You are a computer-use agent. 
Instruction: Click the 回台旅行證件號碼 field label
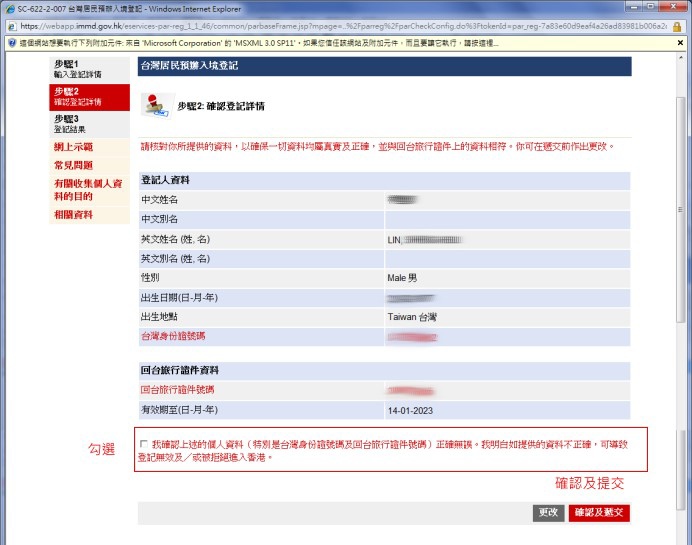tap(177, 390)
